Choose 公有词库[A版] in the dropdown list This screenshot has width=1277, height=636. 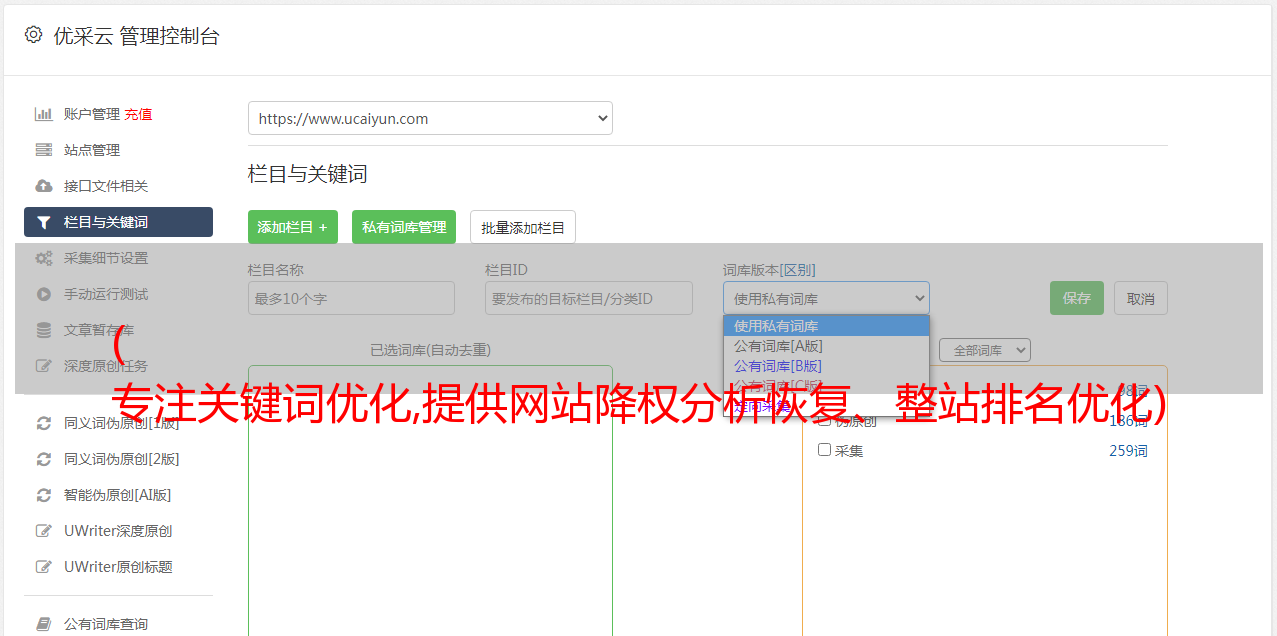pos(826,346)
